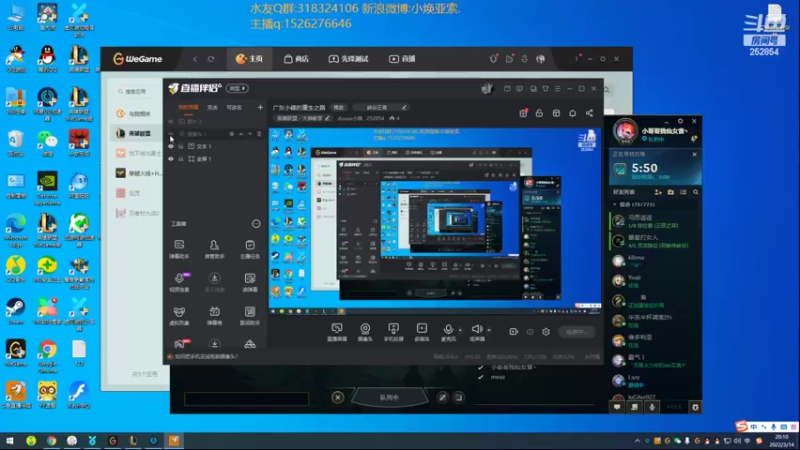Open the 主播任务 tool
800x450 pixels.
point(249,249)
